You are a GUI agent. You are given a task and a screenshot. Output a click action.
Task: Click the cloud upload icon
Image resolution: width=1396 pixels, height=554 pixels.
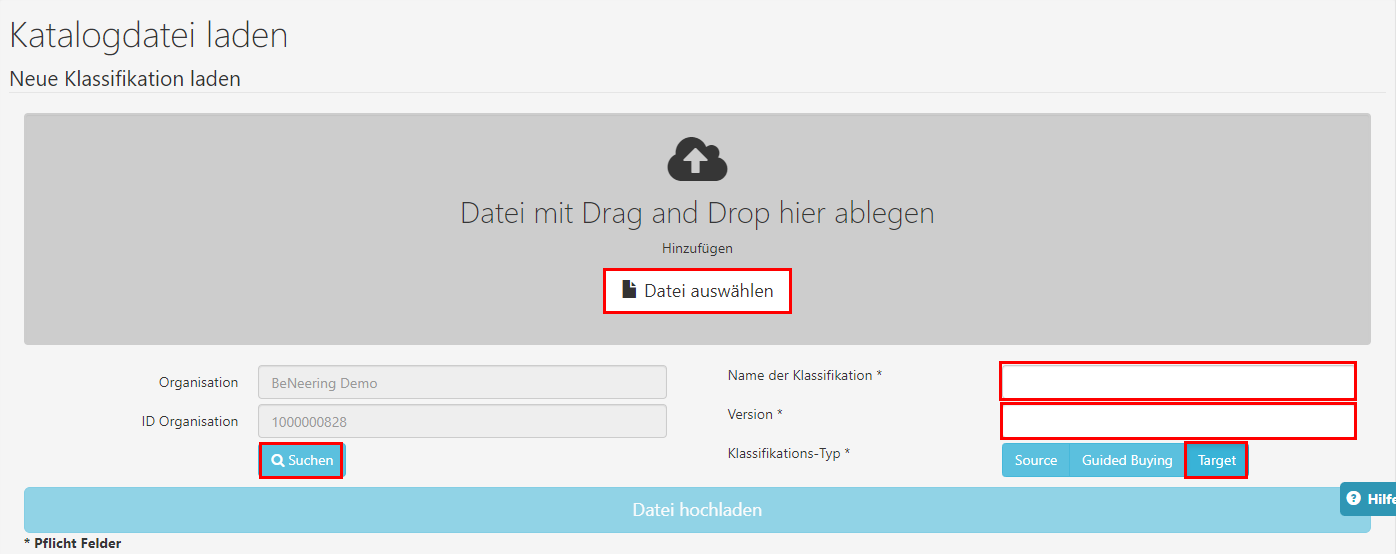click(697, 160)
